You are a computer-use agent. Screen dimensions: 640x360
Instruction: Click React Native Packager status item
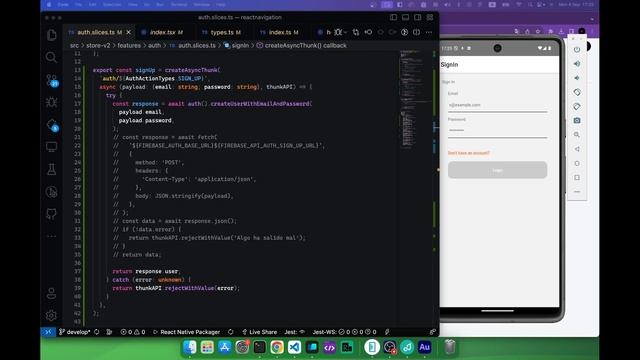tap(186, 332)
